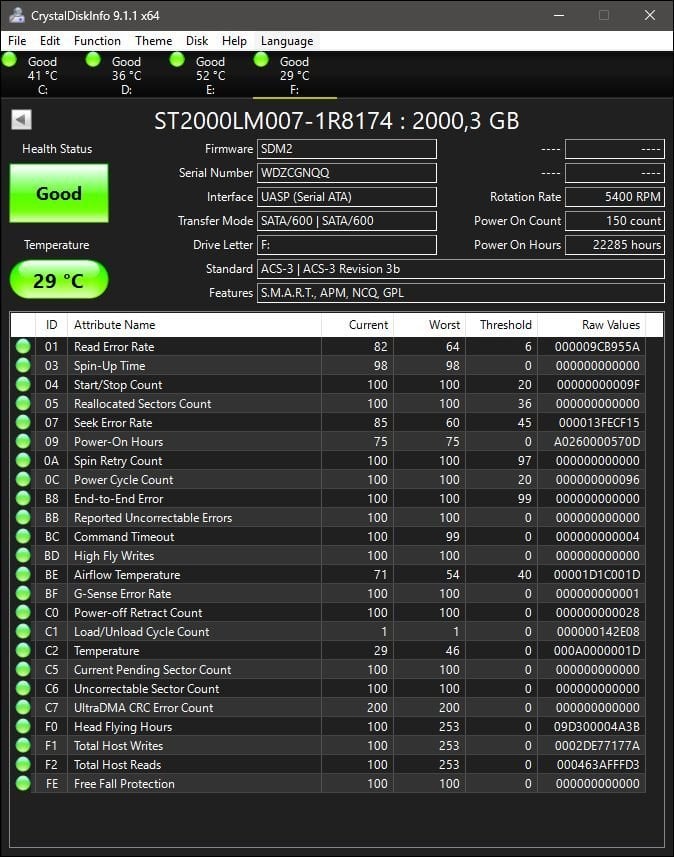The width and height of the screenshot is (674, 857).
Task: Click green status dot for Spin-Up Time
Action: (23, 366)
